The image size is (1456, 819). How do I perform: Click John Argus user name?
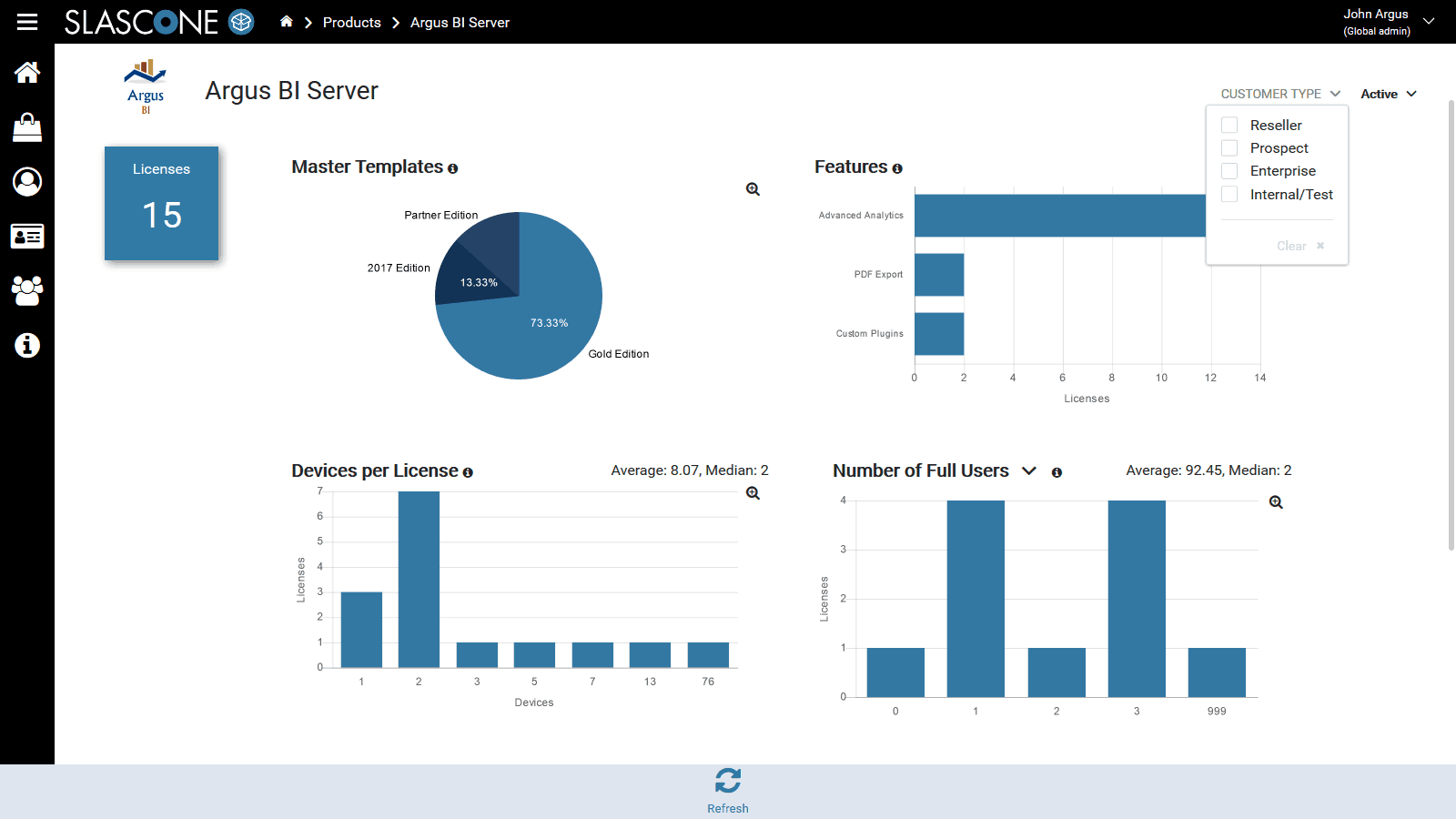tap(1376, 14)
